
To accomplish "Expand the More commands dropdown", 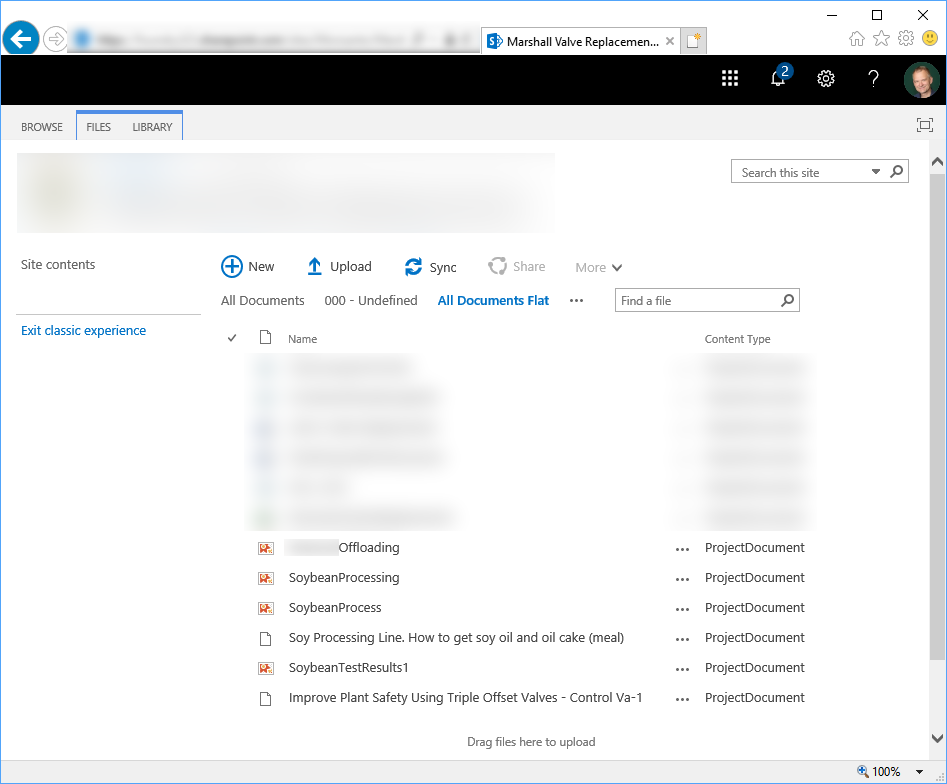I will pyautogui.click(x=599, y=267).
